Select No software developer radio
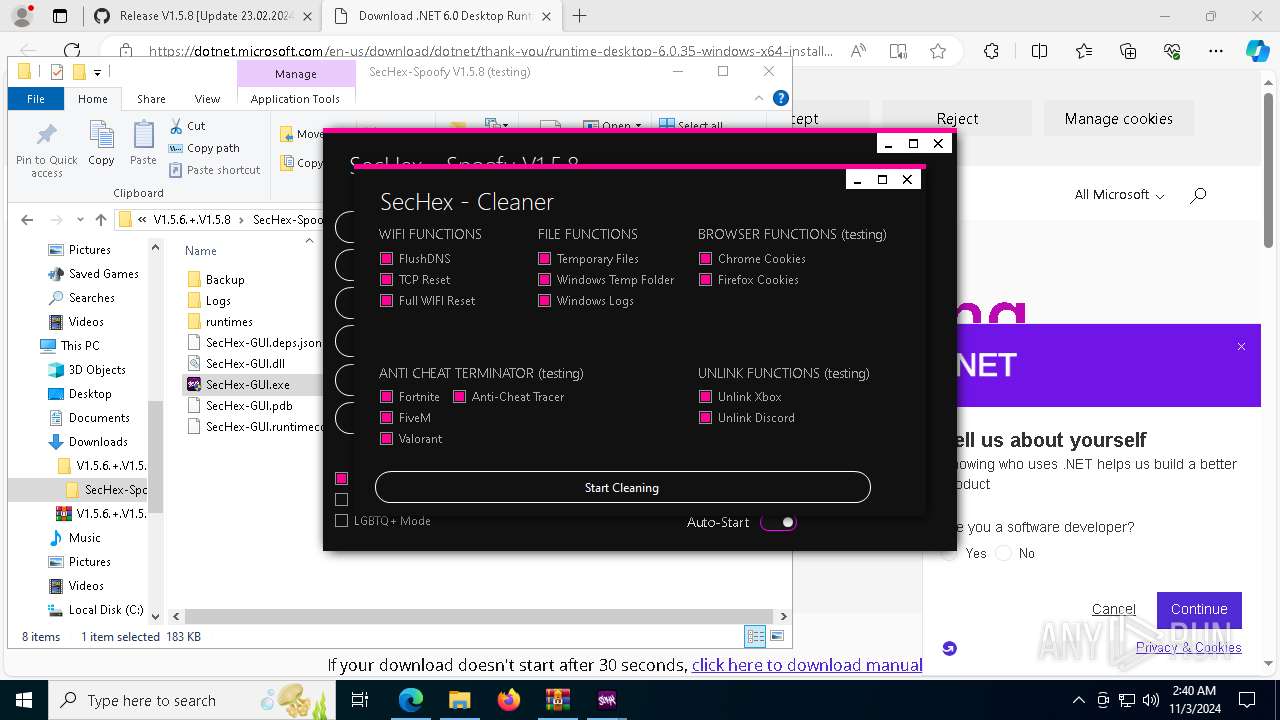This screenshot has height=720, width=1280. pyautogui.click(x=1004, y=553)
